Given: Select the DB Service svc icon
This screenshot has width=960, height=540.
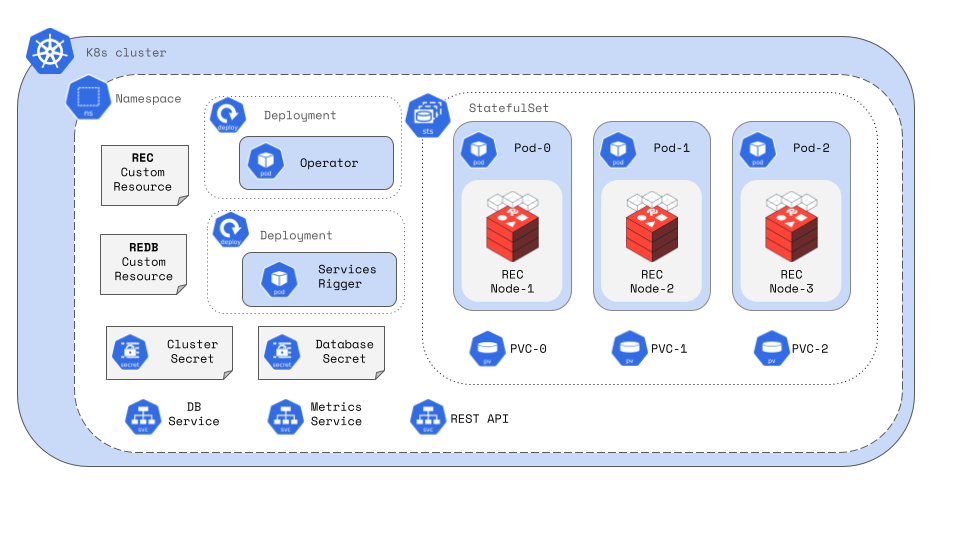Looking at the screenshot, I should coord(143,416).
